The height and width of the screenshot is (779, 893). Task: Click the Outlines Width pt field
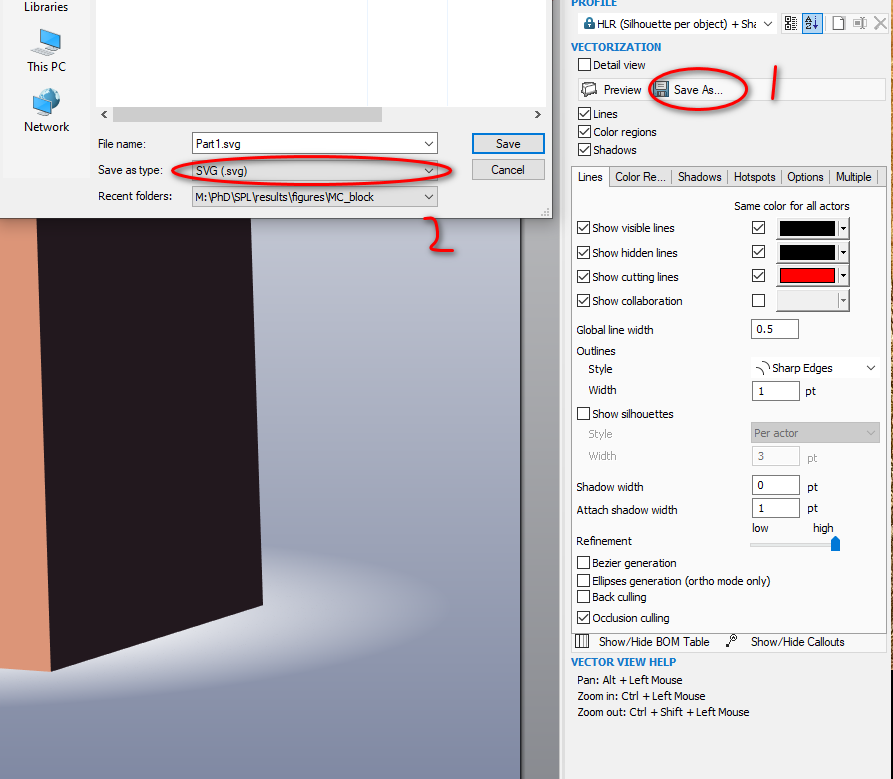776,391
